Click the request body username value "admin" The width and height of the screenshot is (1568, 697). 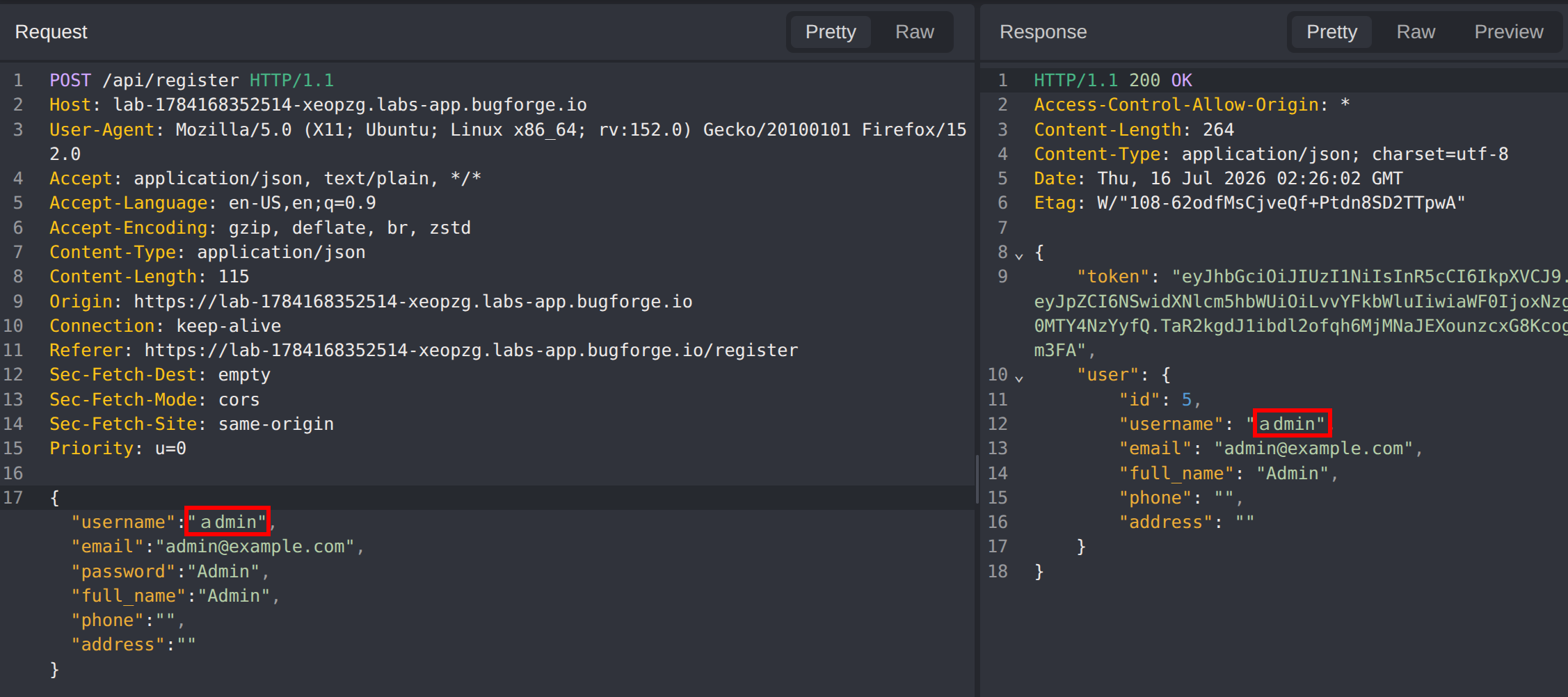click(227, 522)
